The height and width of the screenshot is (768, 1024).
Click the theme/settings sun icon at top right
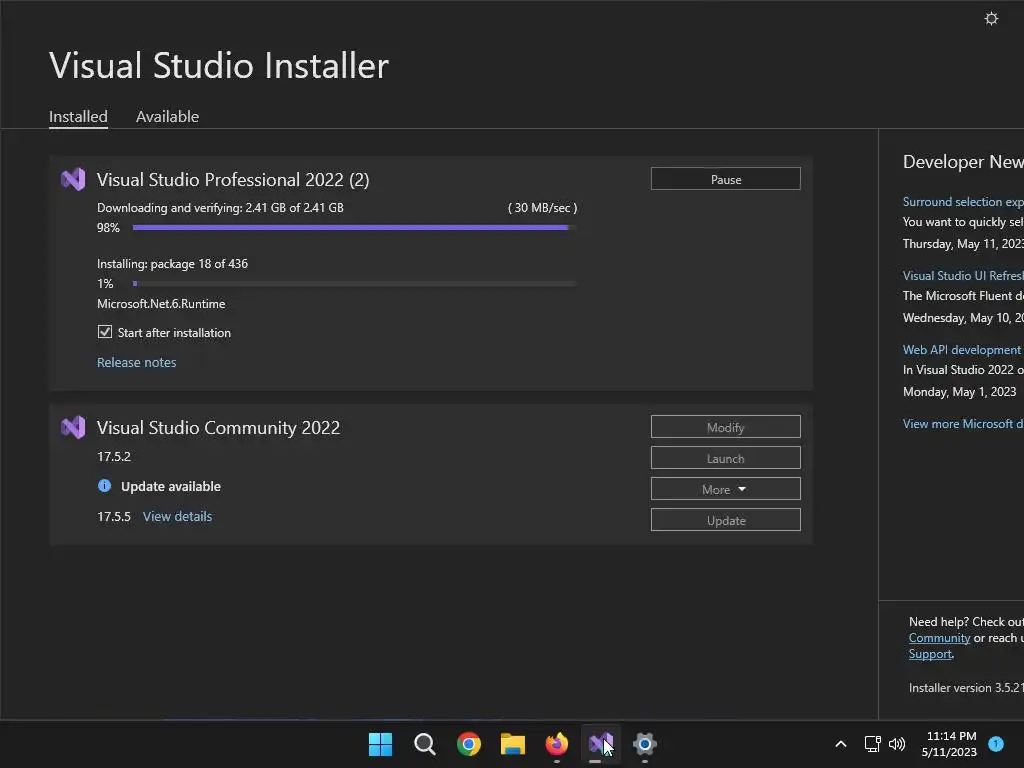point(991,18)
